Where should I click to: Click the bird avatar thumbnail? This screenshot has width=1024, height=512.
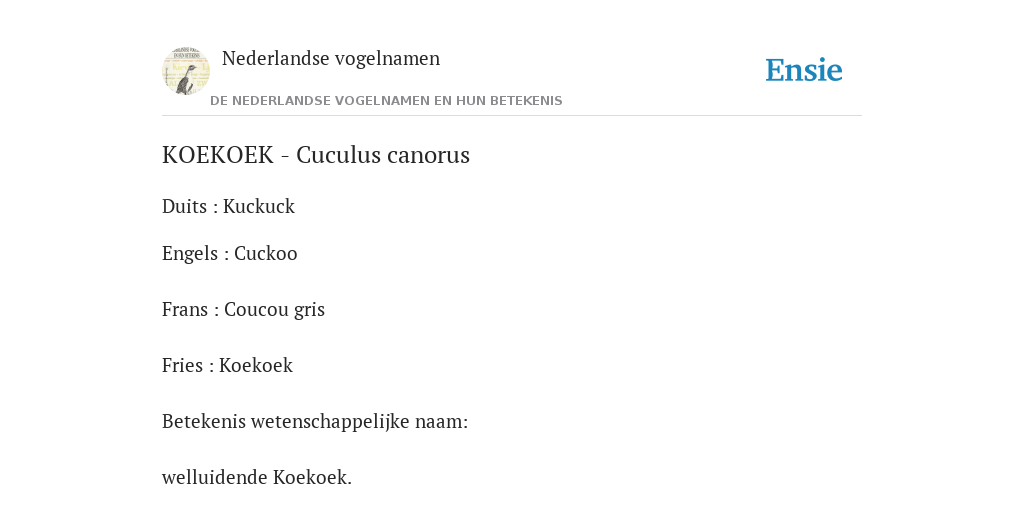pyautogui.click(x=186, y=71)
